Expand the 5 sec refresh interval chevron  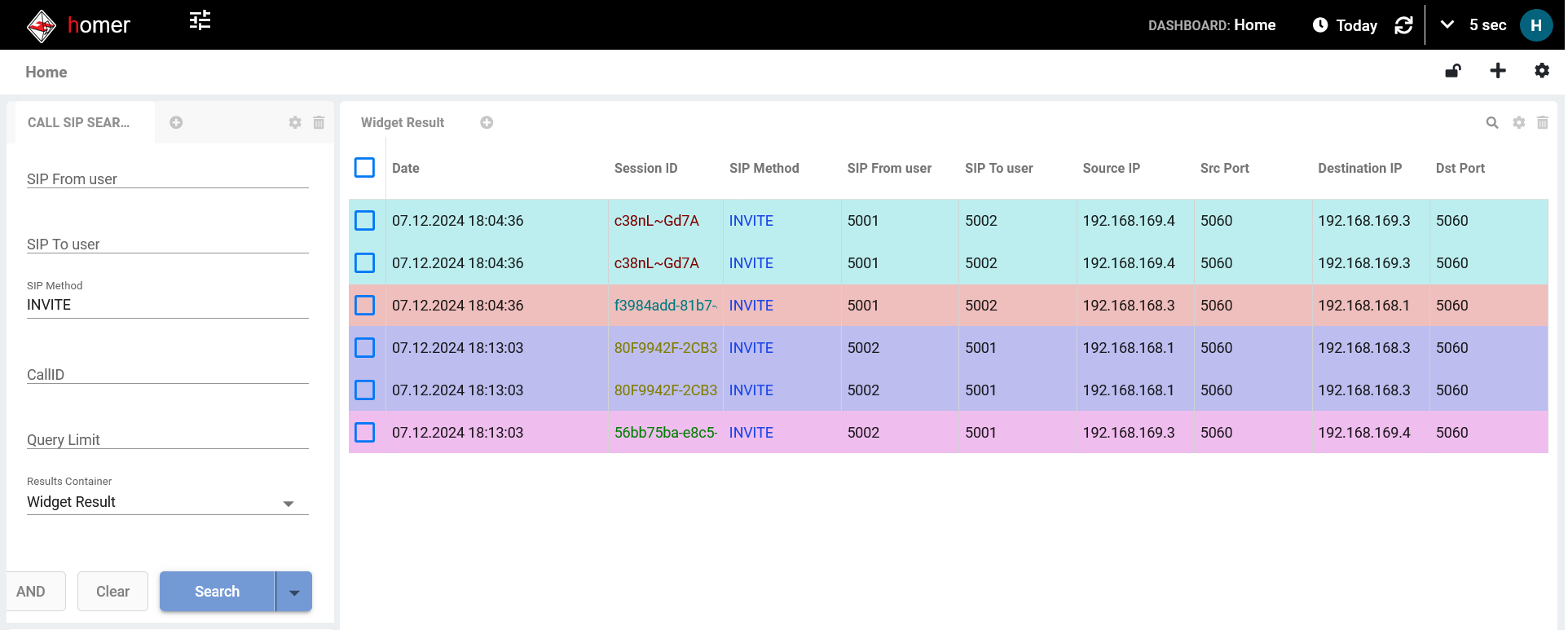coord(1447,25)
